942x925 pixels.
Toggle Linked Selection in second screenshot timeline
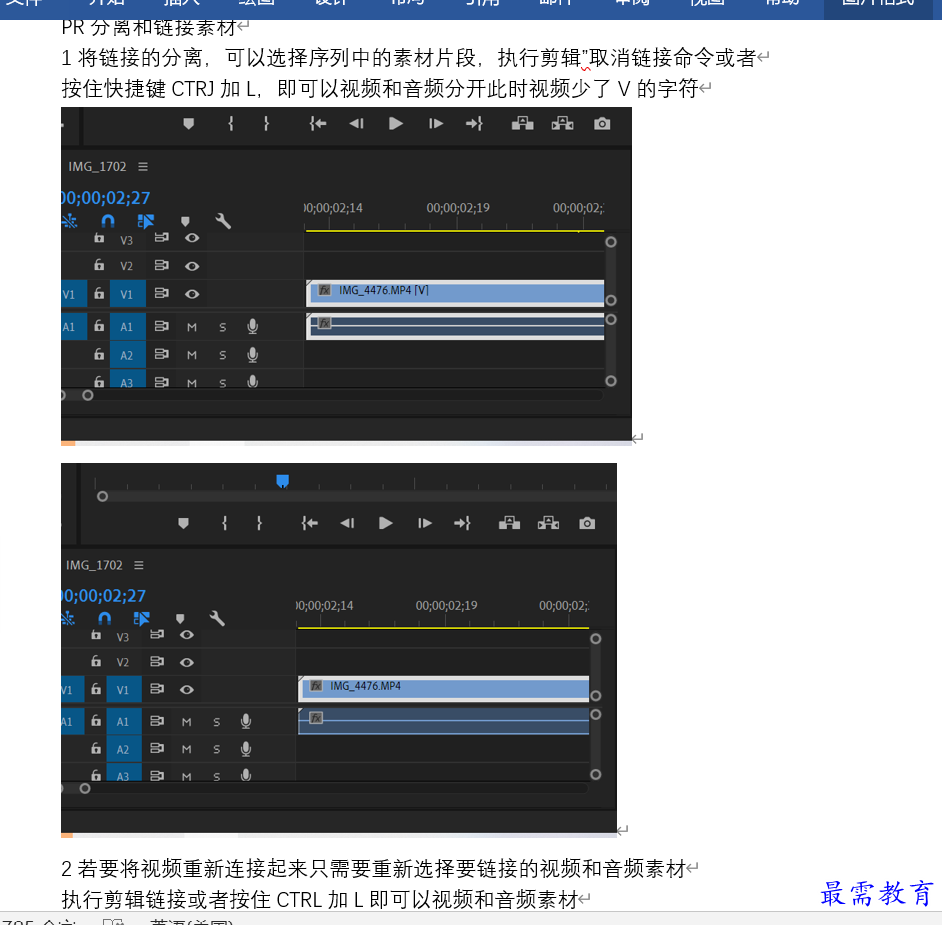(141, 618)
